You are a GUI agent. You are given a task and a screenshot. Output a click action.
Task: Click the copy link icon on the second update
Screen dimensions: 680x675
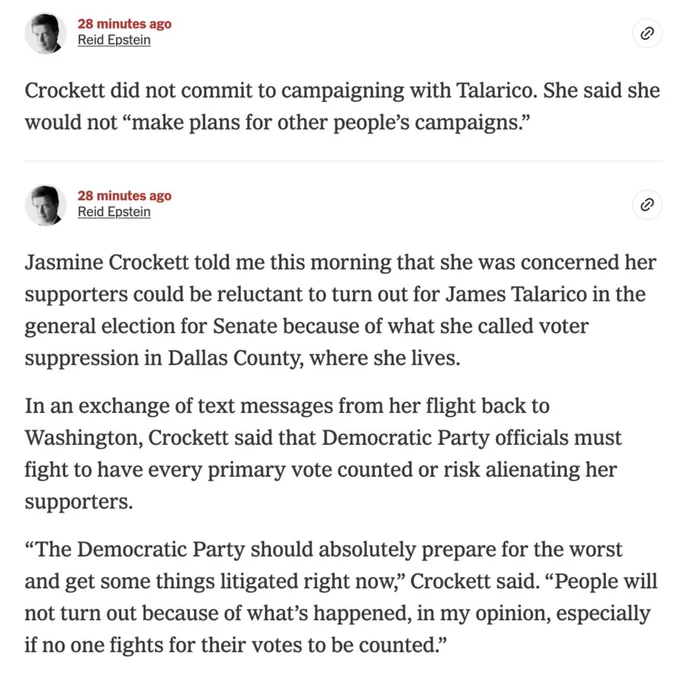647,205
